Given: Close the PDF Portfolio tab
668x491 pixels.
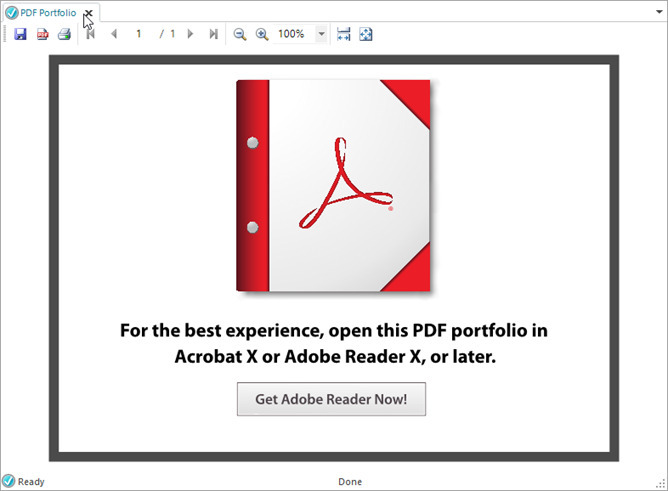Looking at the screenshot, I should (x=89, y=13).
